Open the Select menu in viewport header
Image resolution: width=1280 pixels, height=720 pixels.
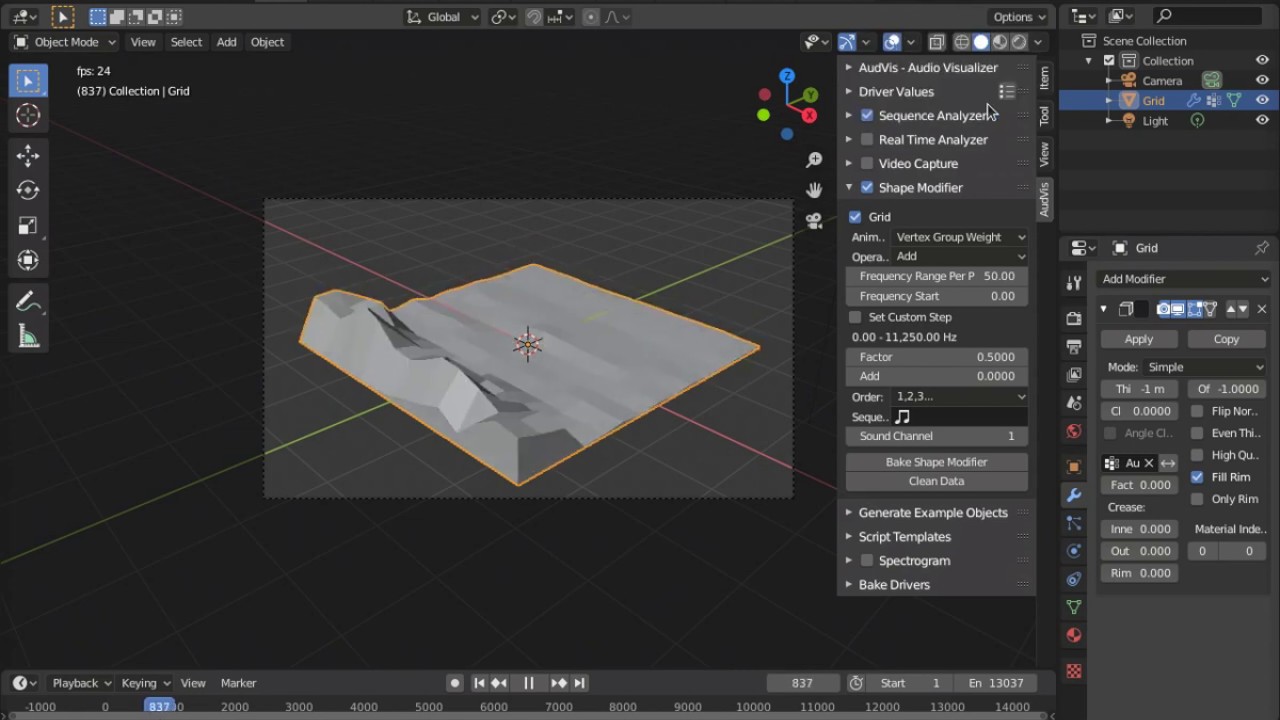click(186, 42)
